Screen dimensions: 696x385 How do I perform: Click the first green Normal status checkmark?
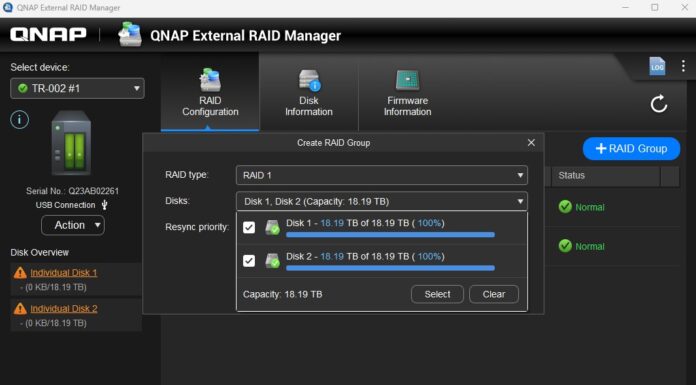point(565,207)
